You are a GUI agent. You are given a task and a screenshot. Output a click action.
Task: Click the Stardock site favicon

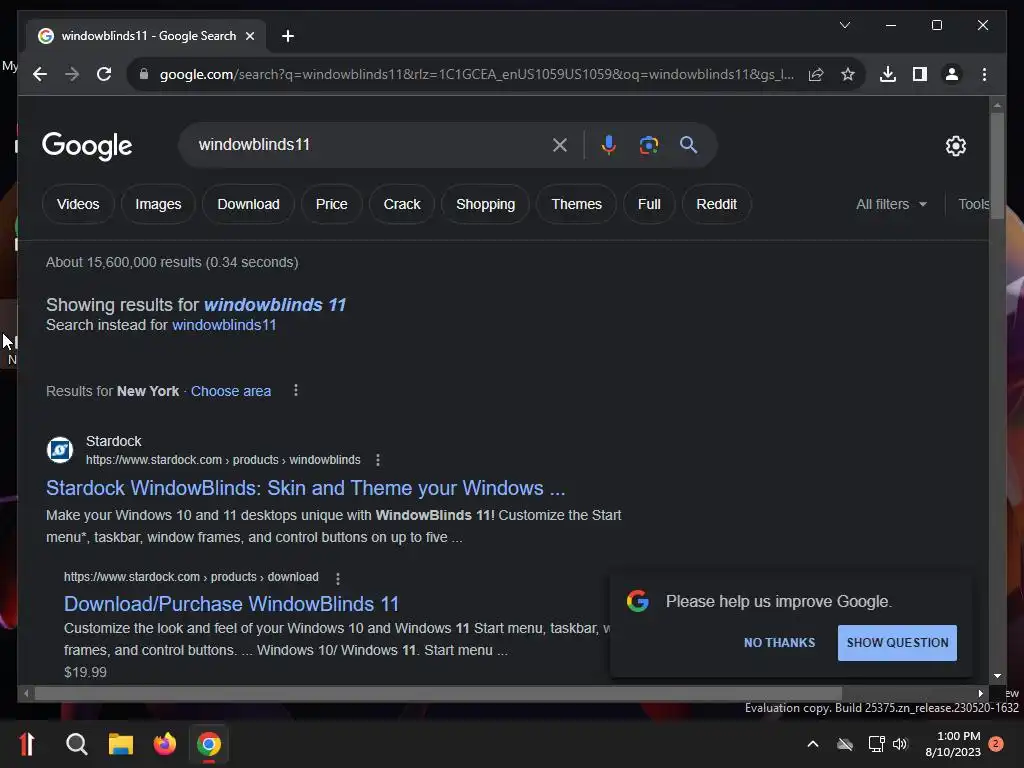(59, 450)
